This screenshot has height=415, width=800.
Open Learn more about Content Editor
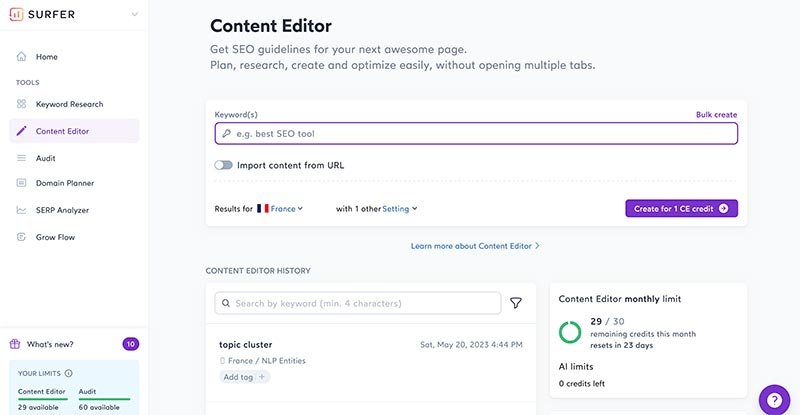point(475,246)
